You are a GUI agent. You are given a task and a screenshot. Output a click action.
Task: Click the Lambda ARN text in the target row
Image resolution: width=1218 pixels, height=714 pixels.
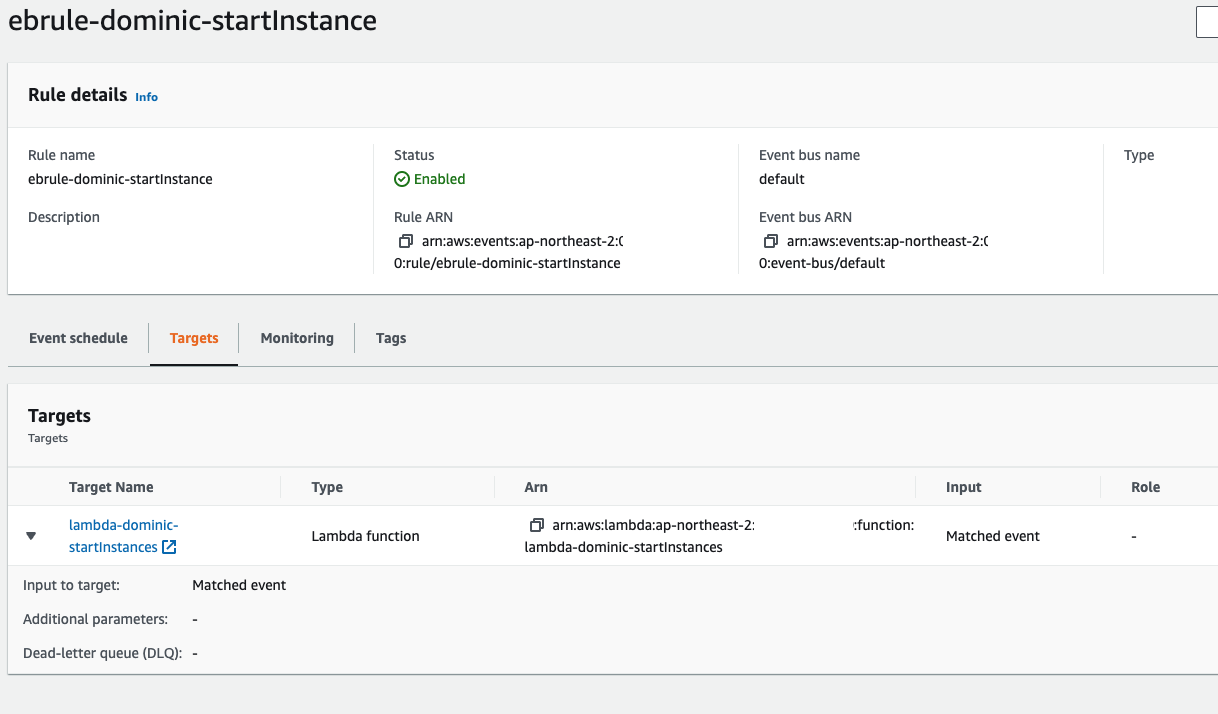tap(719, 536)
